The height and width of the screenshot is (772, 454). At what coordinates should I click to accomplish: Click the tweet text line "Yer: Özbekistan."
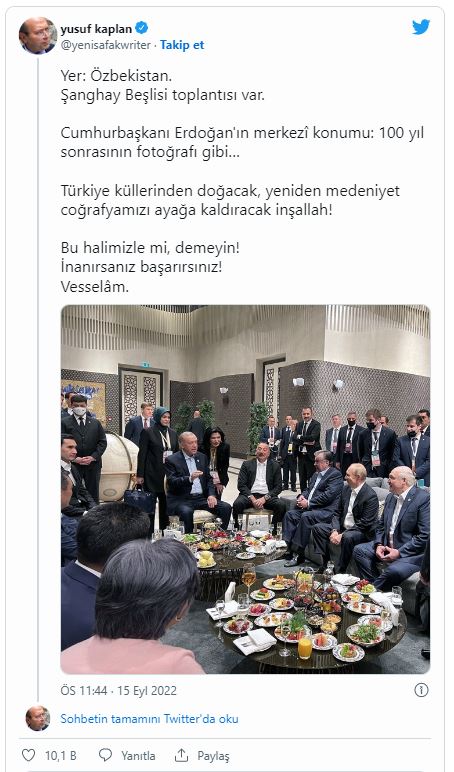(x=116, y=76)
